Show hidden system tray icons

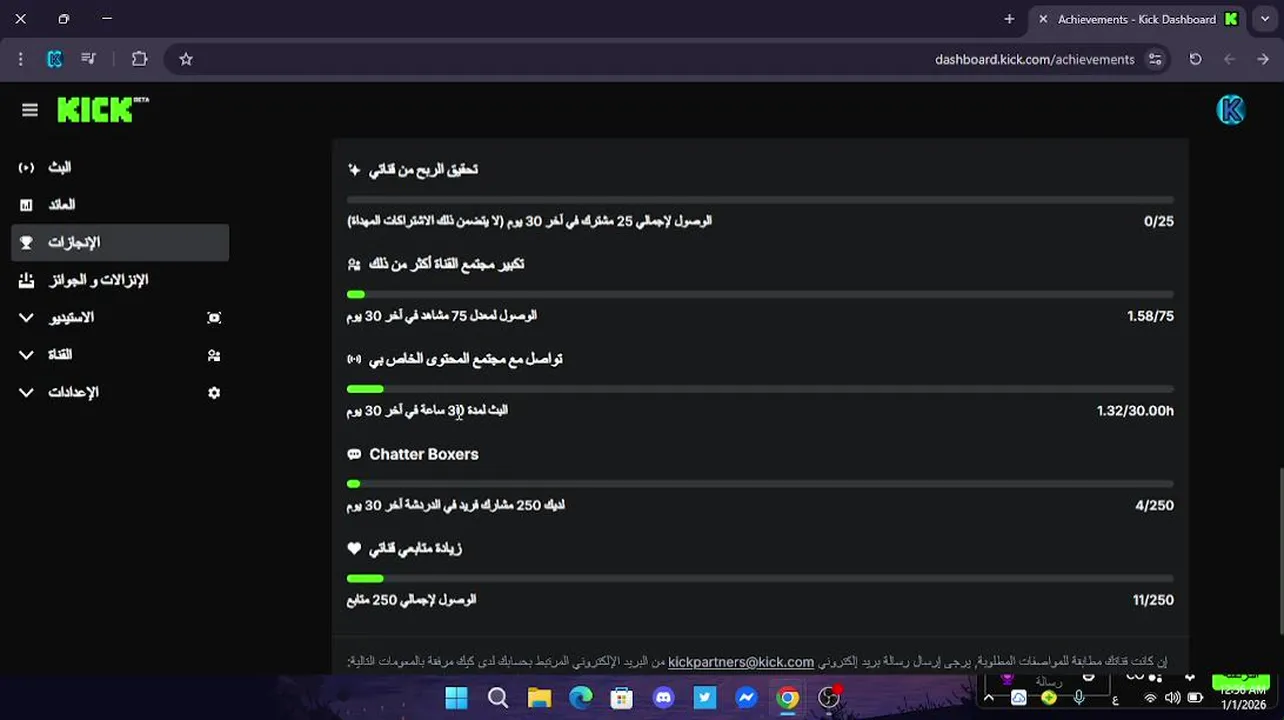click(989, 698)
